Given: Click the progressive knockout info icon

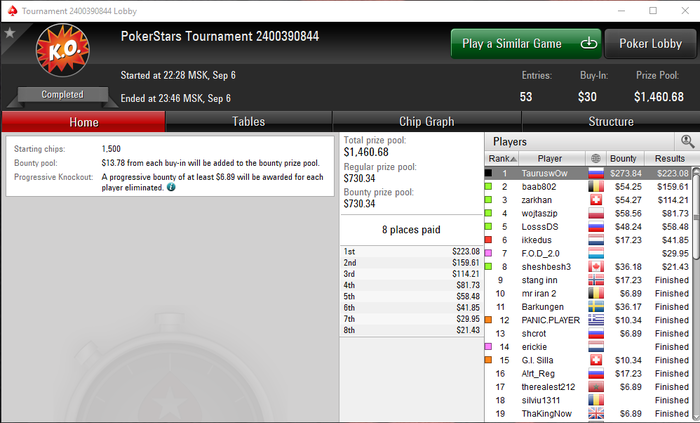Looking at the screenshot, I should [171, 187].
